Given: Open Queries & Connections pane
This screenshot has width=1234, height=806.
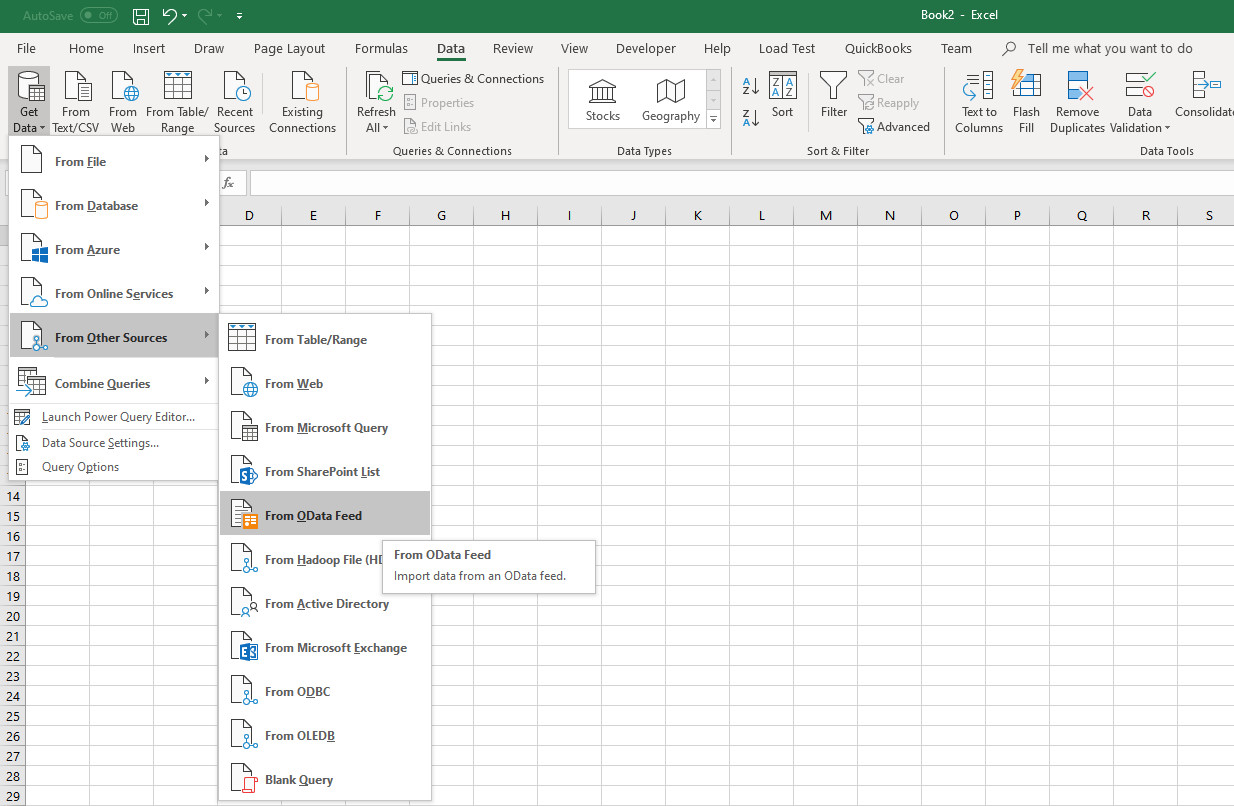Looking at the screenshot, I should coord(473,79).
